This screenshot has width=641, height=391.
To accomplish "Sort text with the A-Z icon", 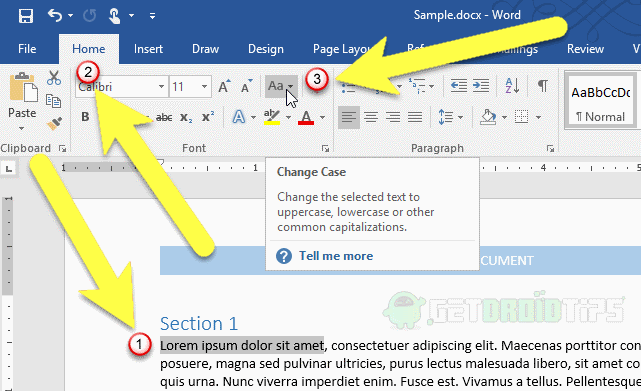I will (x=512, y=86).
